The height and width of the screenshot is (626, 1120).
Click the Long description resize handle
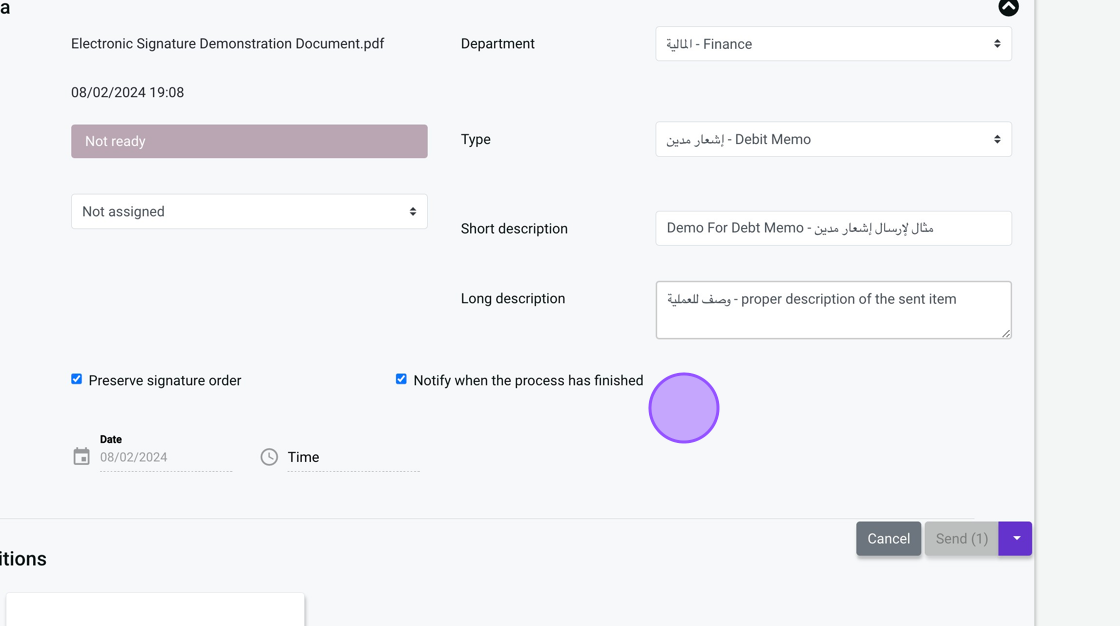click(1006, 333)
